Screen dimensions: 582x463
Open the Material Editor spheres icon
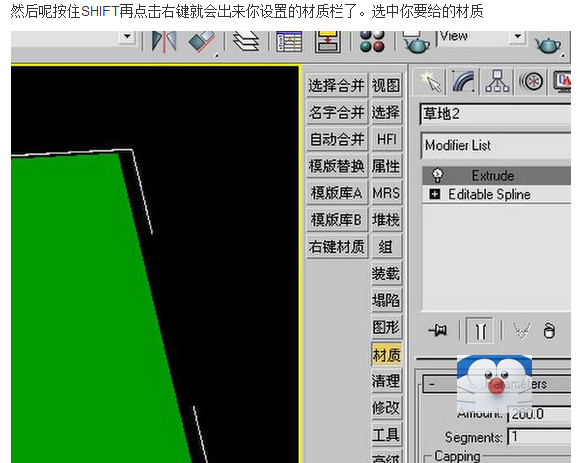[x=372, y=42]
